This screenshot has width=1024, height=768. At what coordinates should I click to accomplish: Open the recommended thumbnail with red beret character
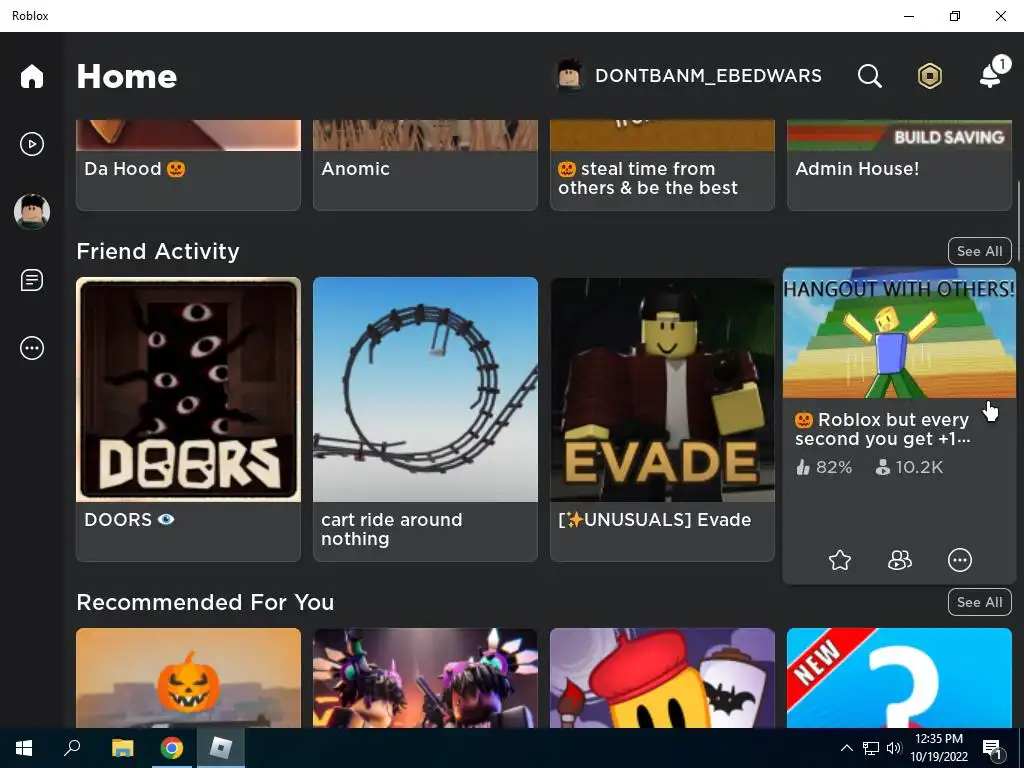point(662,678)
